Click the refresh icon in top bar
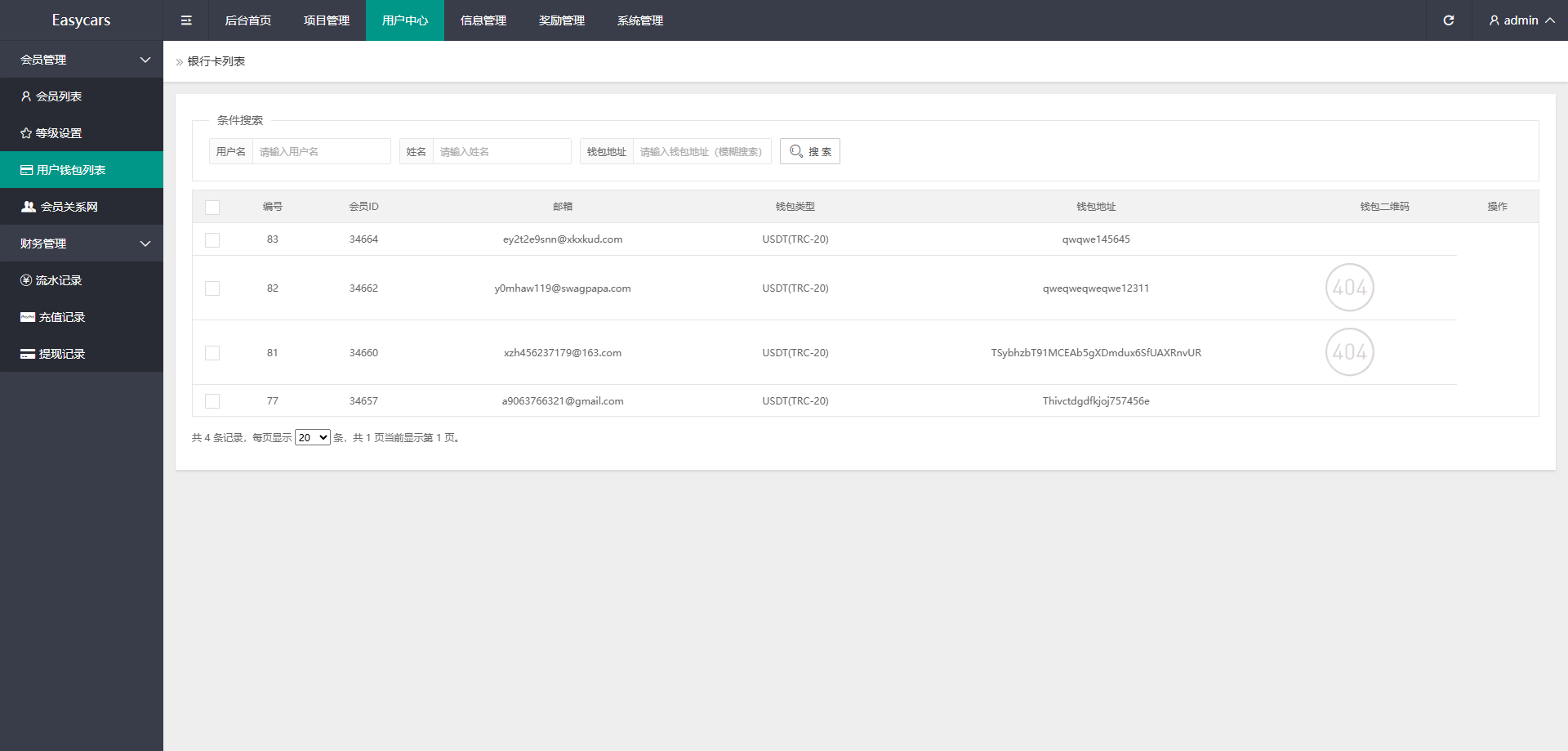1568x751 pixels. tap(1448, 20)
